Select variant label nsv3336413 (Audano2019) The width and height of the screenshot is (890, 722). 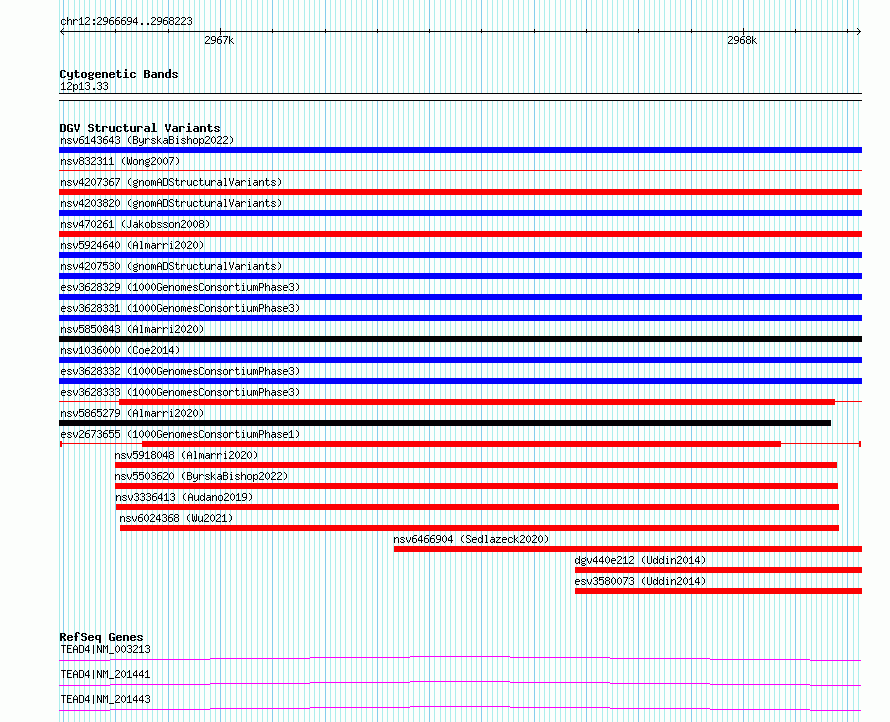pyautogui.click(x=184, y=497)
